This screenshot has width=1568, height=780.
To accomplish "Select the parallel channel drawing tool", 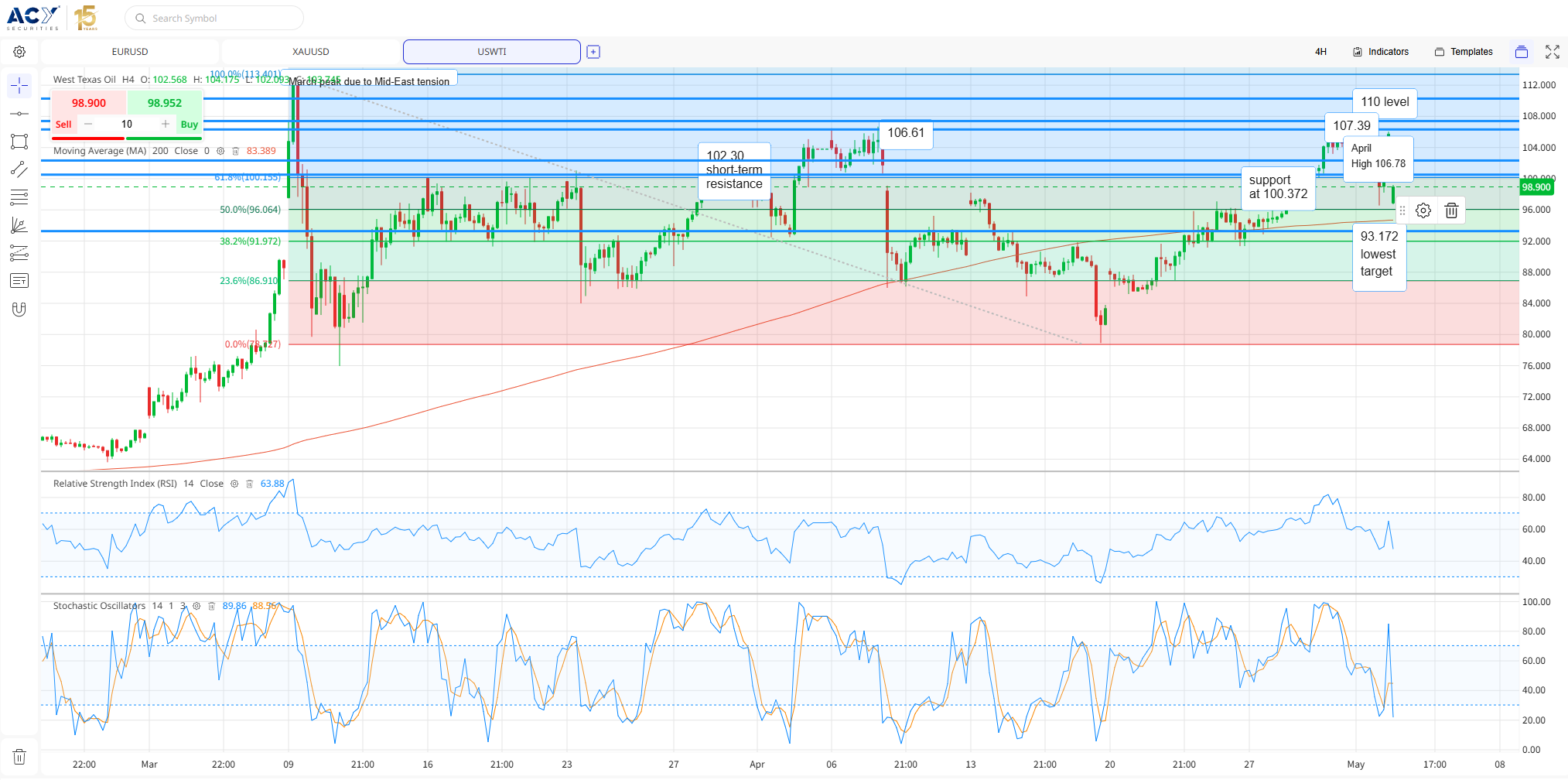I will click(x=19, y=253).
